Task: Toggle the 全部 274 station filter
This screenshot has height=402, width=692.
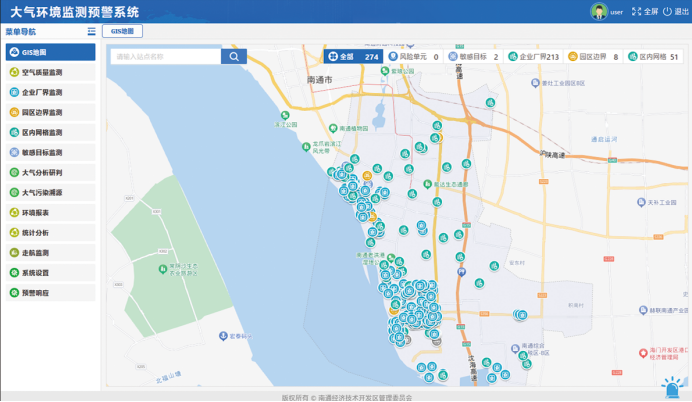Action: (353, 57)
